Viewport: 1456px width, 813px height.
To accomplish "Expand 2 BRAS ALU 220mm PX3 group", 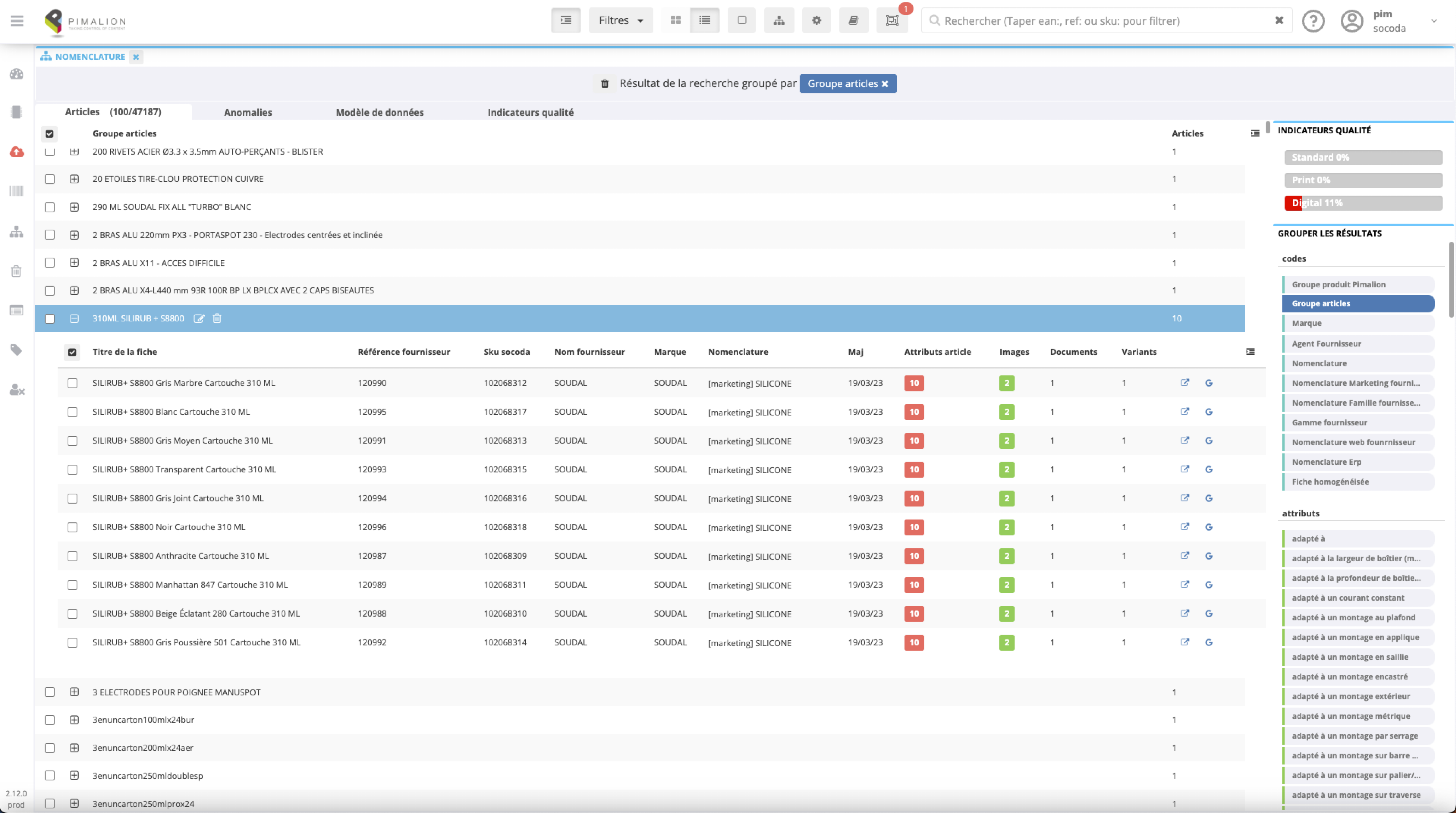I will click(74, 235).
